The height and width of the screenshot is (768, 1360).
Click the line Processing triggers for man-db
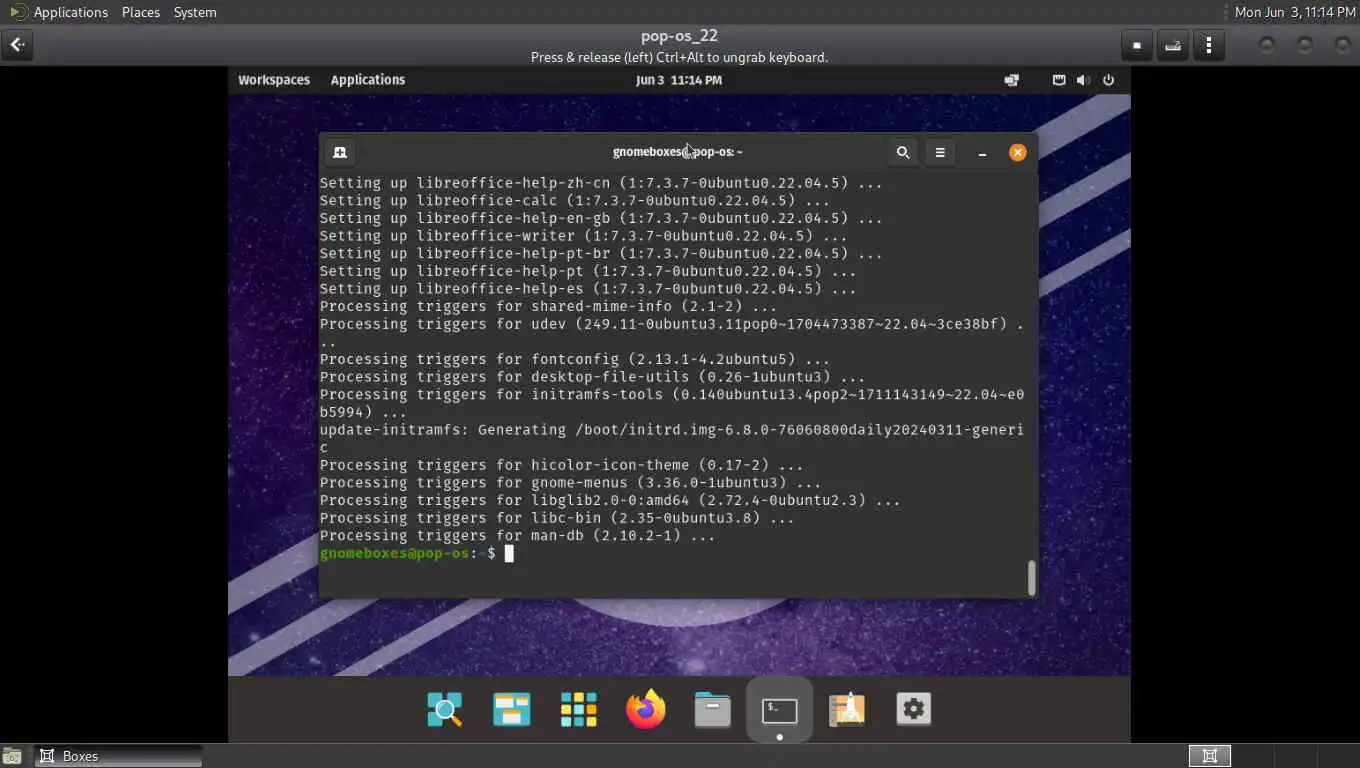(518, 536)
